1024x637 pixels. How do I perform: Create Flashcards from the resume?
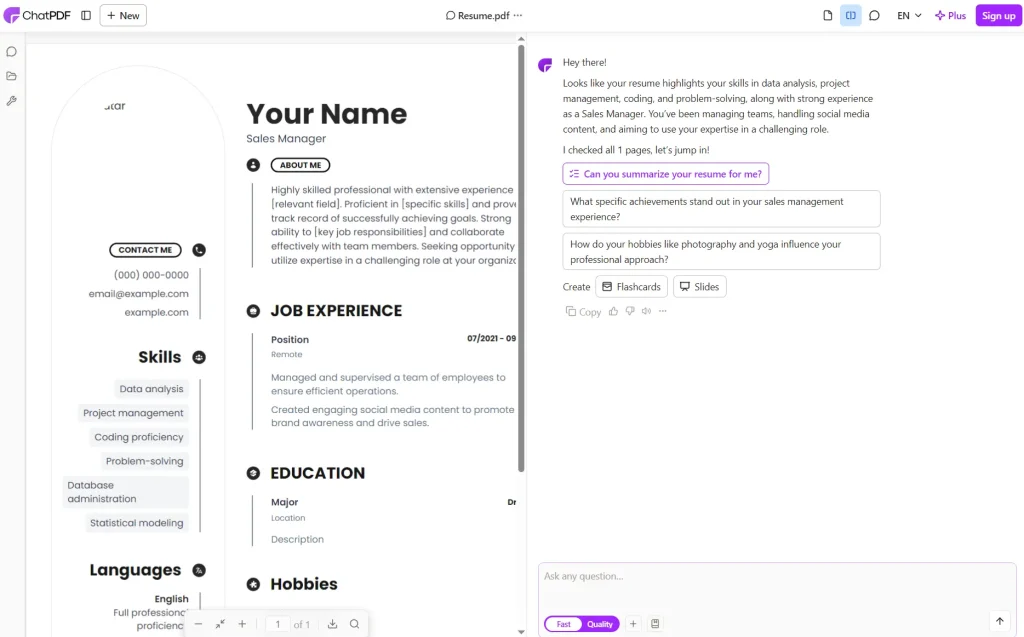pos(631,287)
